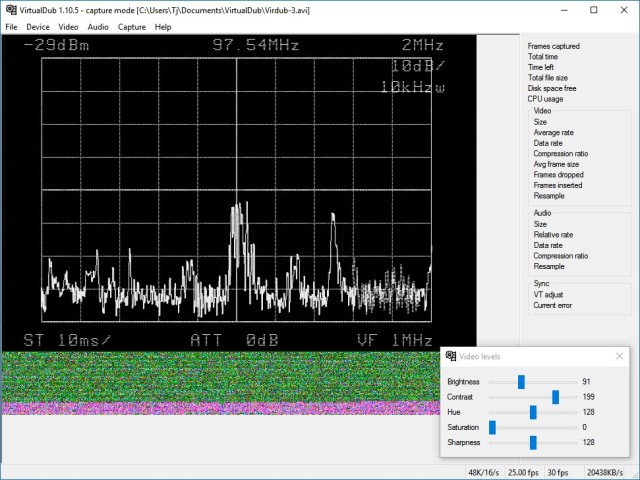
Task: Click the spectrum analyzer video preview
Action: (x=238, y=192)
